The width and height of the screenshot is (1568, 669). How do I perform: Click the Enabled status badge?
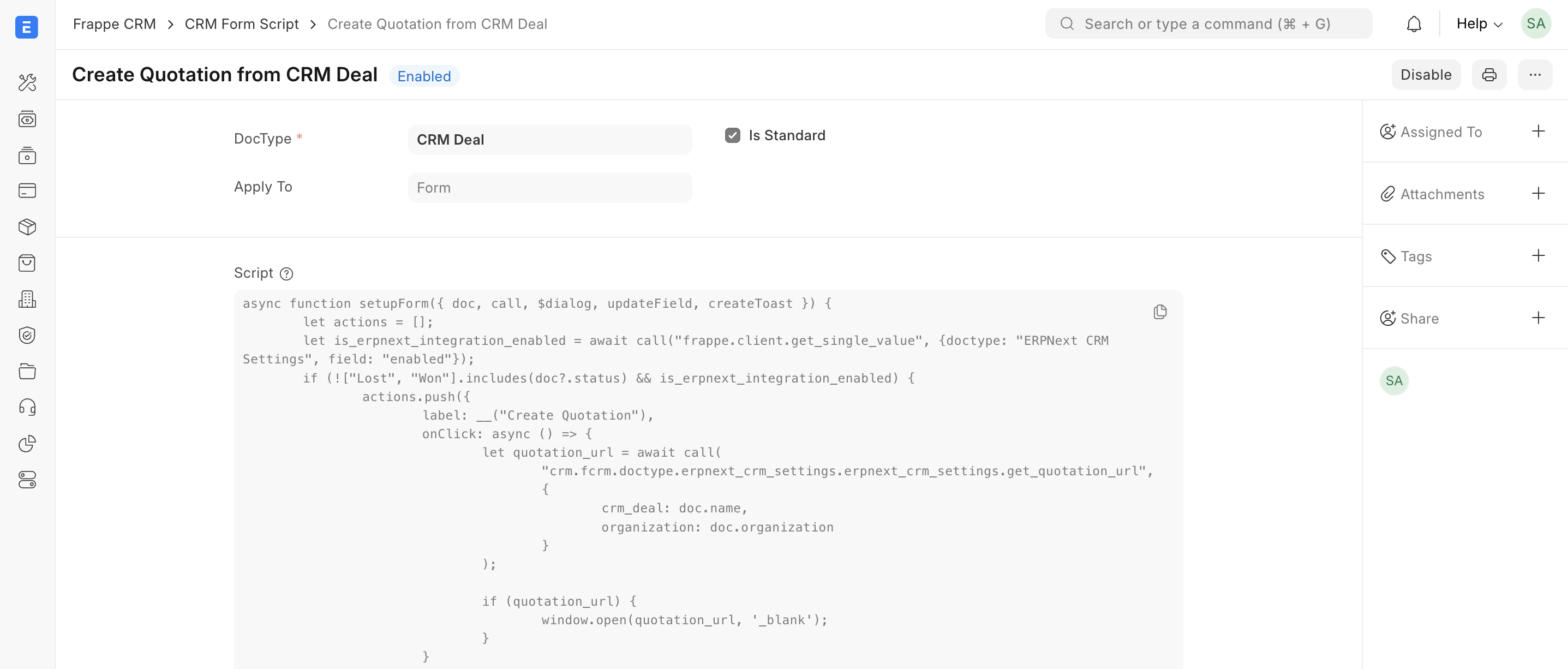click(424, 76)
